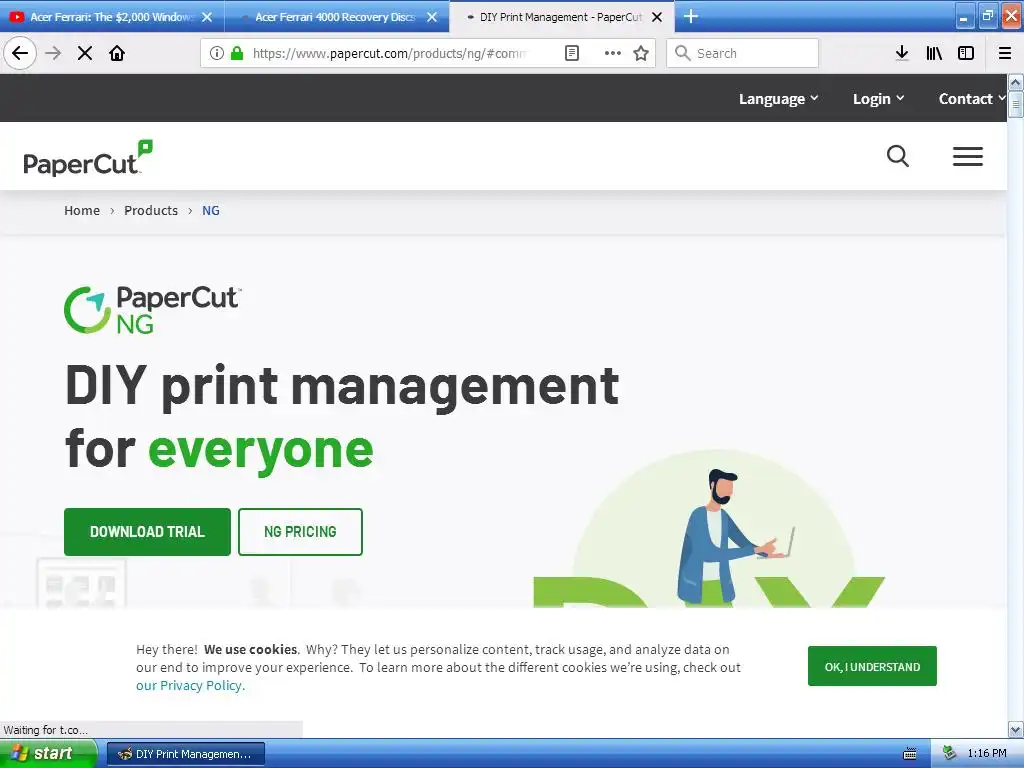The image size is (1024, 768).
Task: Click the PaperCut logo in the header
Action: [88, 158]
